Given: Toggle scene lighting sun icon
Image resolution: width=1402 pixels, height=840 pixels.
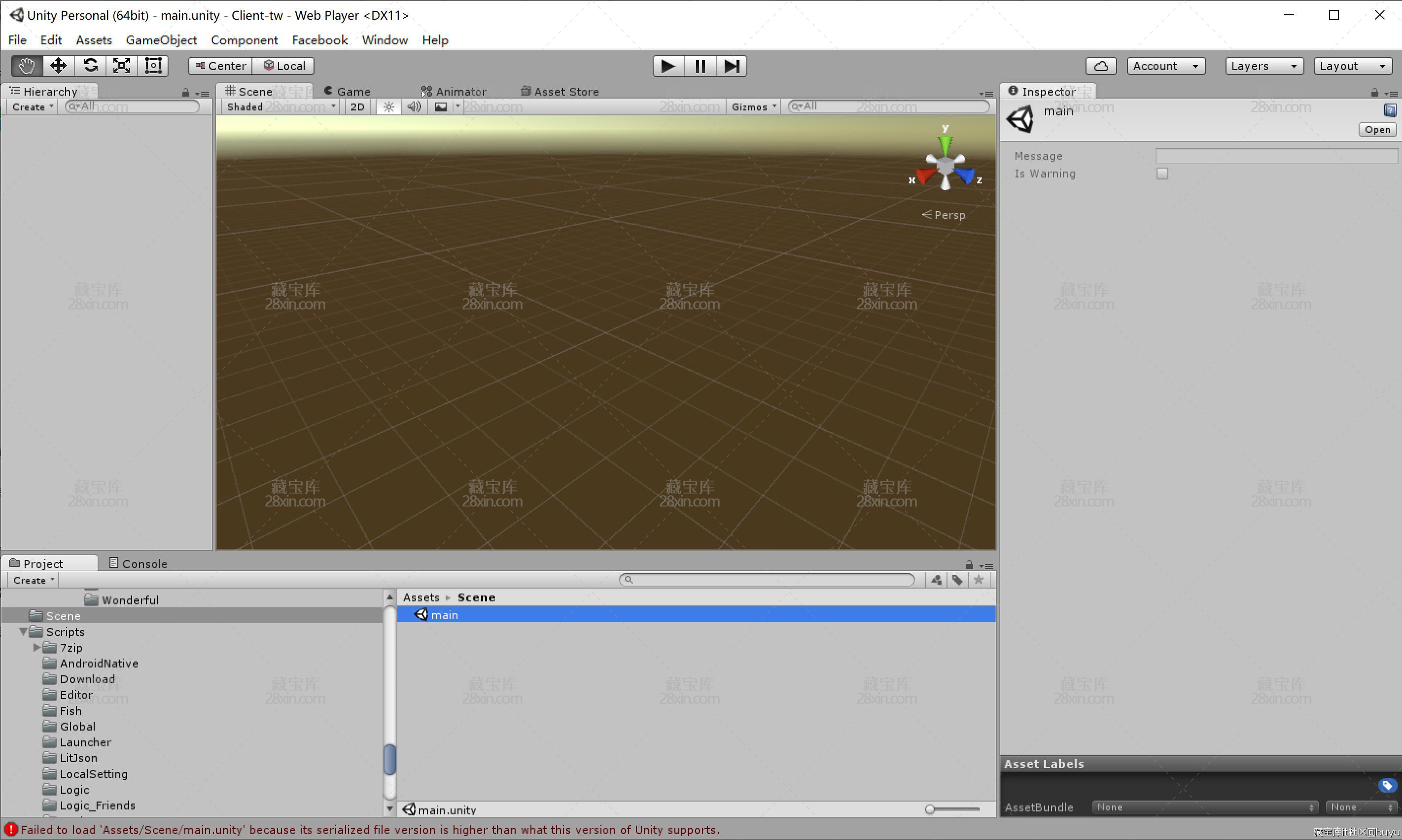Looking at the screenshot, I should [389, 107].
